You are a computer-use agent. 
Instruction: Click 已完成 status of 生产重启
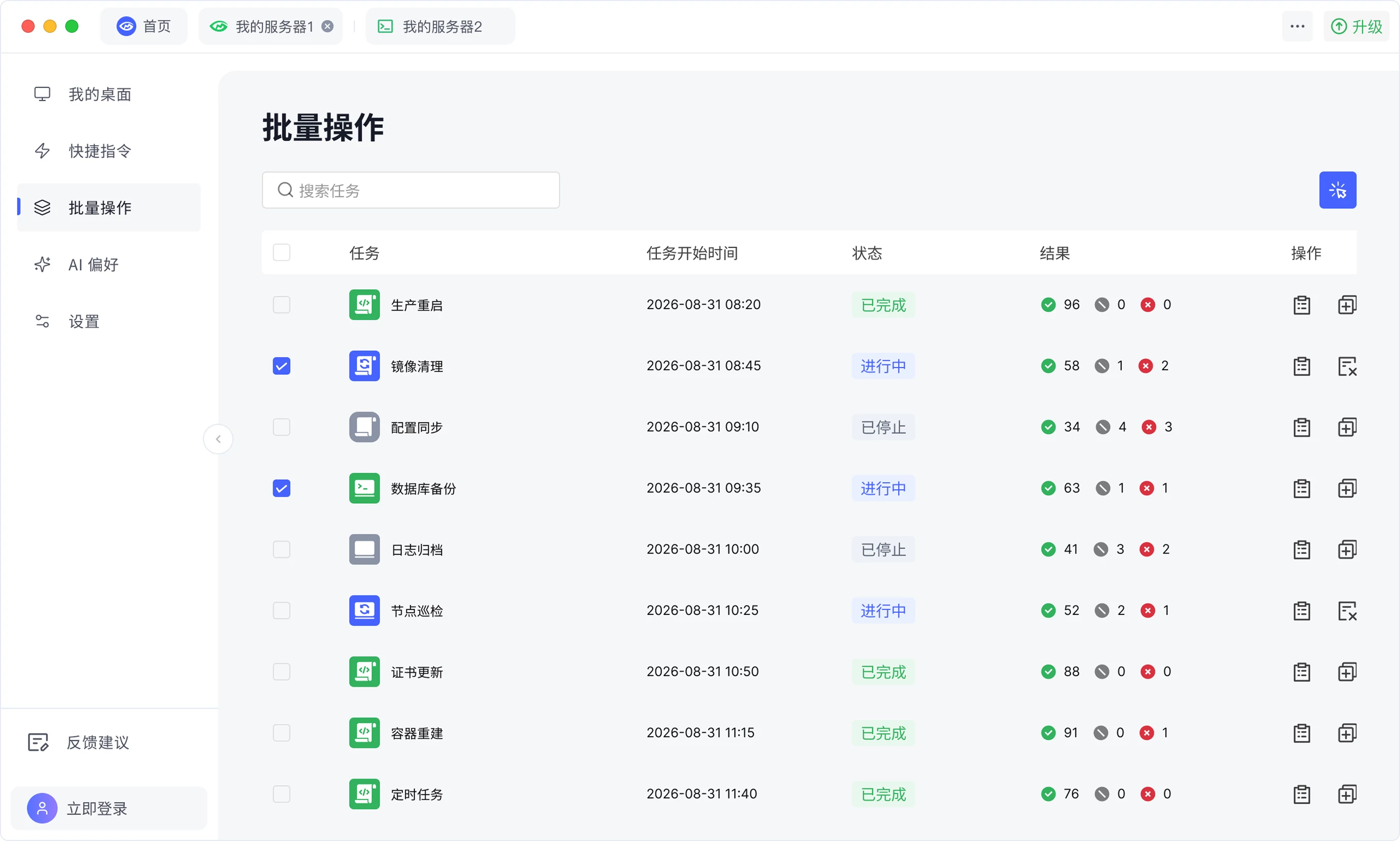883,305
